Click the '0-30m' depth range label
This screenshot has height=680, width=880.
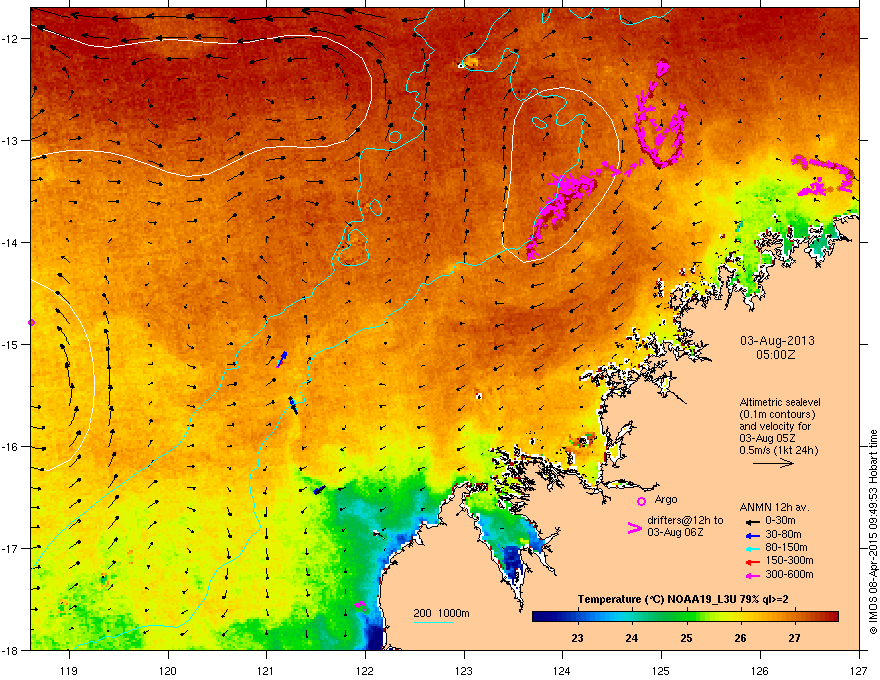[780, 521]
